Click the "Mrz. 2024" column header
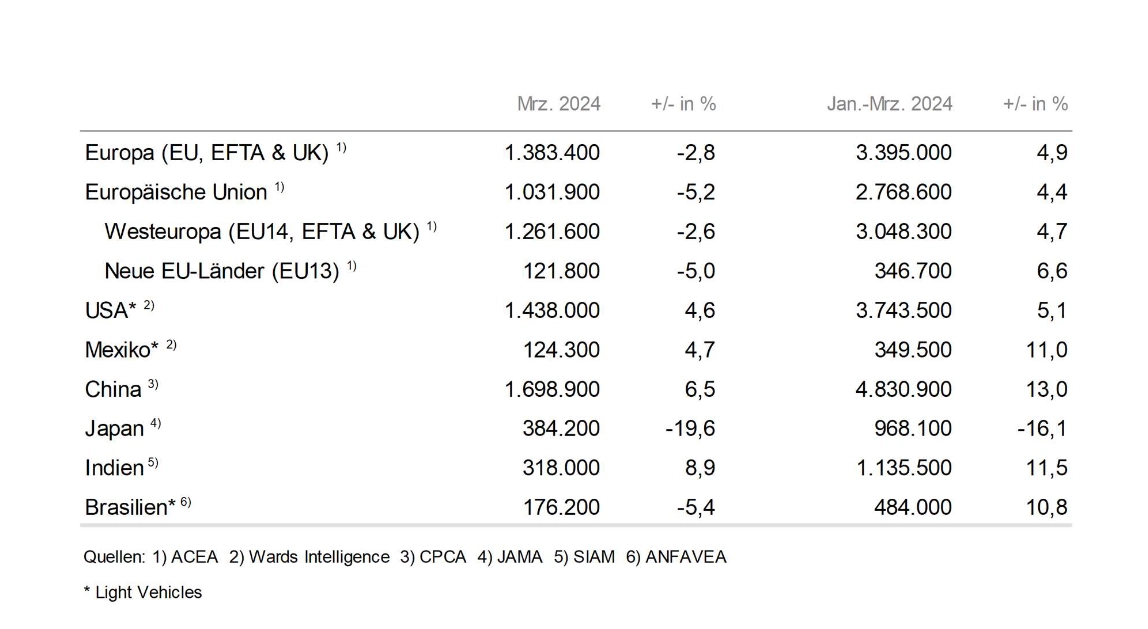Viewport: 1148px width, 629px height. 558,104
